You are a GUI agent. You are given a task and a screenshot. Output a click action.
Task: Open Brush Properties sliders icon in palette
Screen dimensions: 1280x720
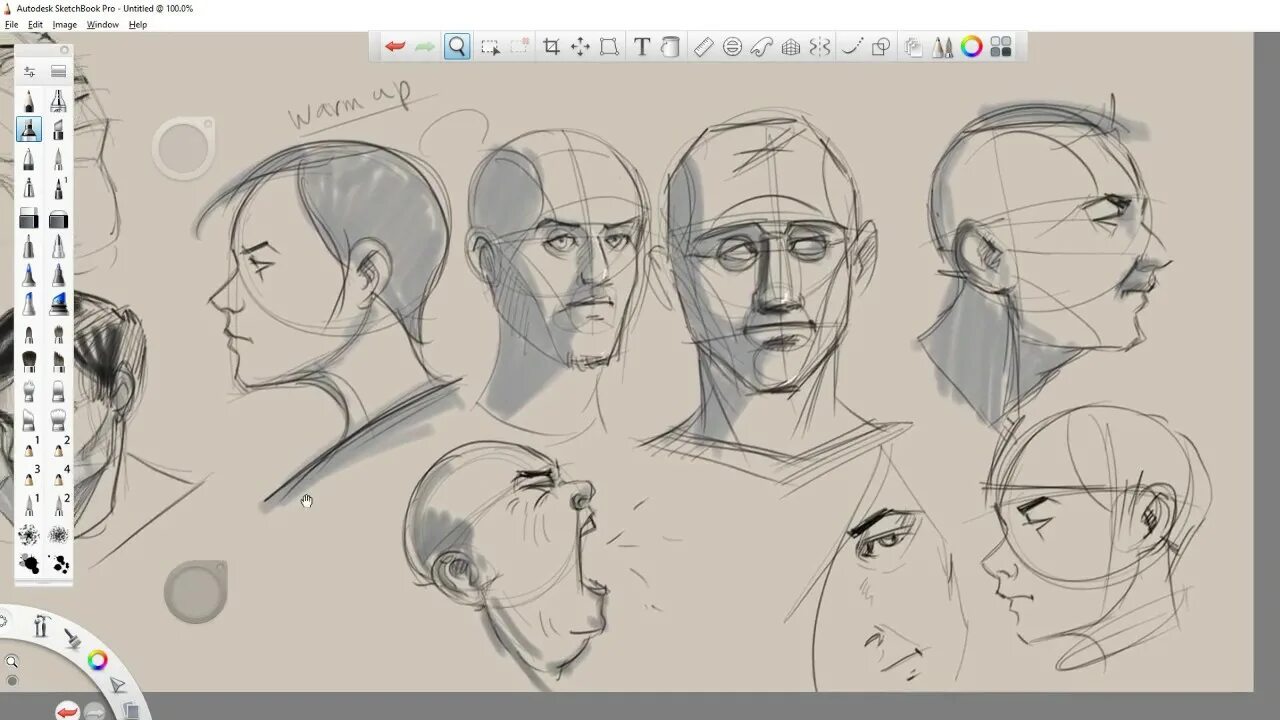coord(29,71)
